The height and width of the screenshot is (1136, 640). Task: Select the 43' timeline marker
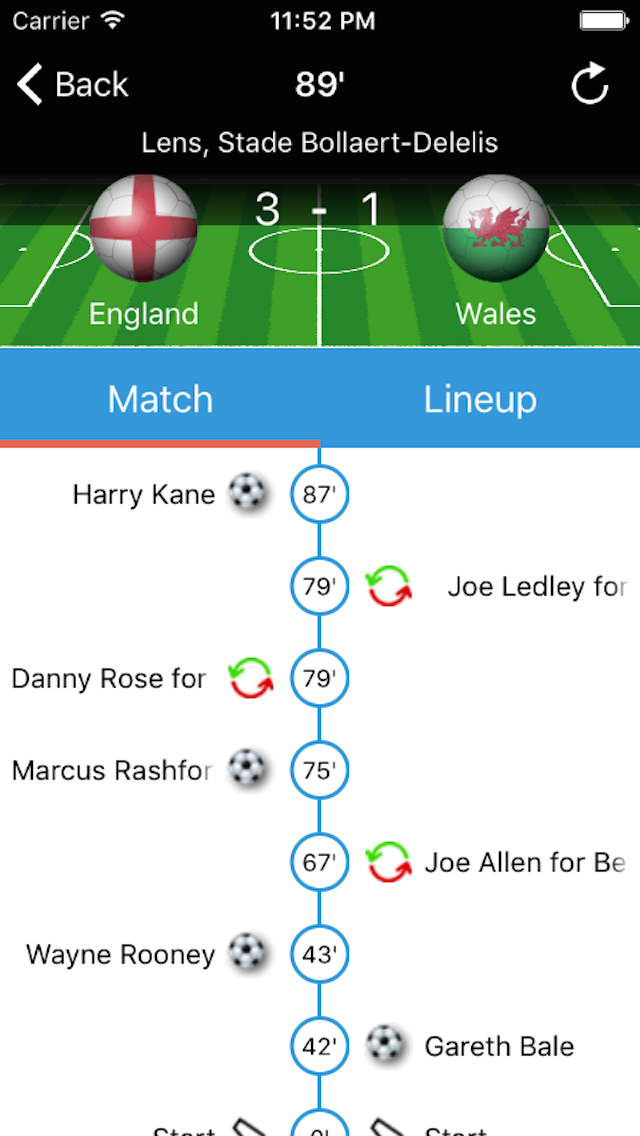tap(320, 954)
